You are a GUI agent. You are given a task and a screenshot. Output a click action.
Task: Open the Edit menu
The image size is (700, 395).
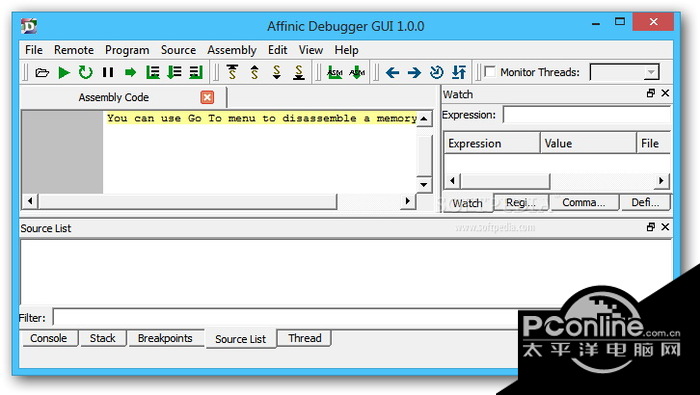278,50
